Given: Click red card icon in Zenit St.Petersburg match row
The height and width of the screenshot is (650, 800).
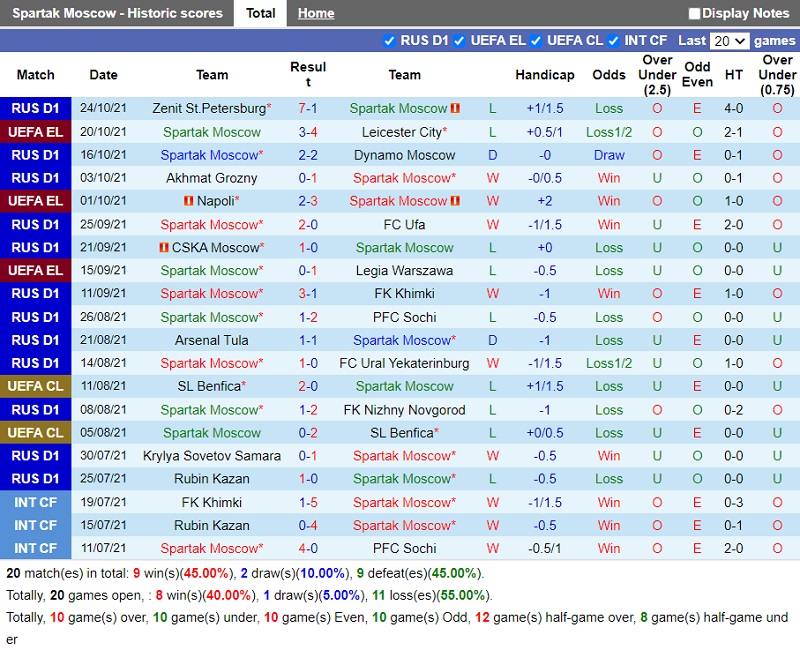Looking at the screenshot, I should tap(455, 108).
